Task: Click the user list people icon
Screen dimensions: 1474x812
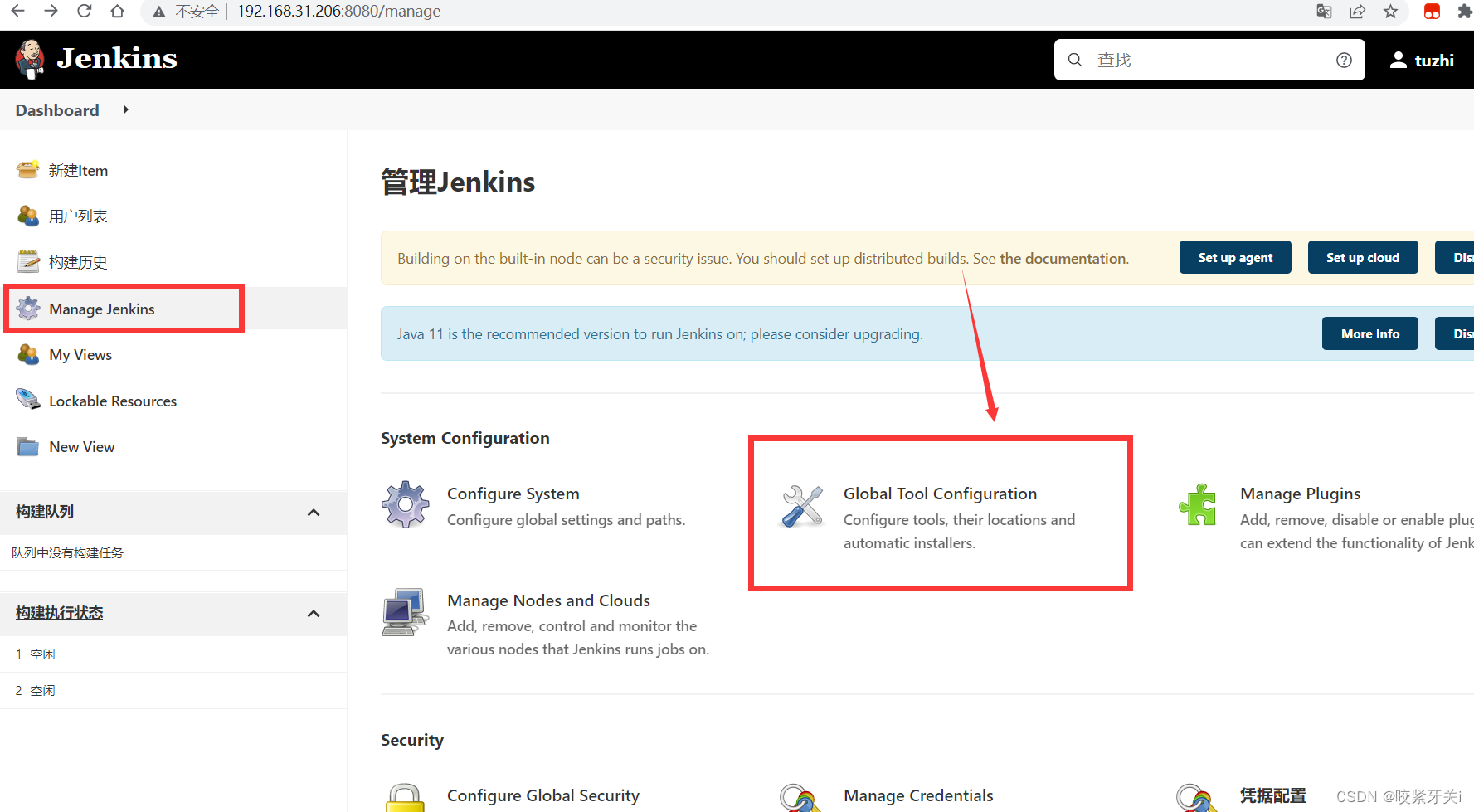Action: click(28, 216)
